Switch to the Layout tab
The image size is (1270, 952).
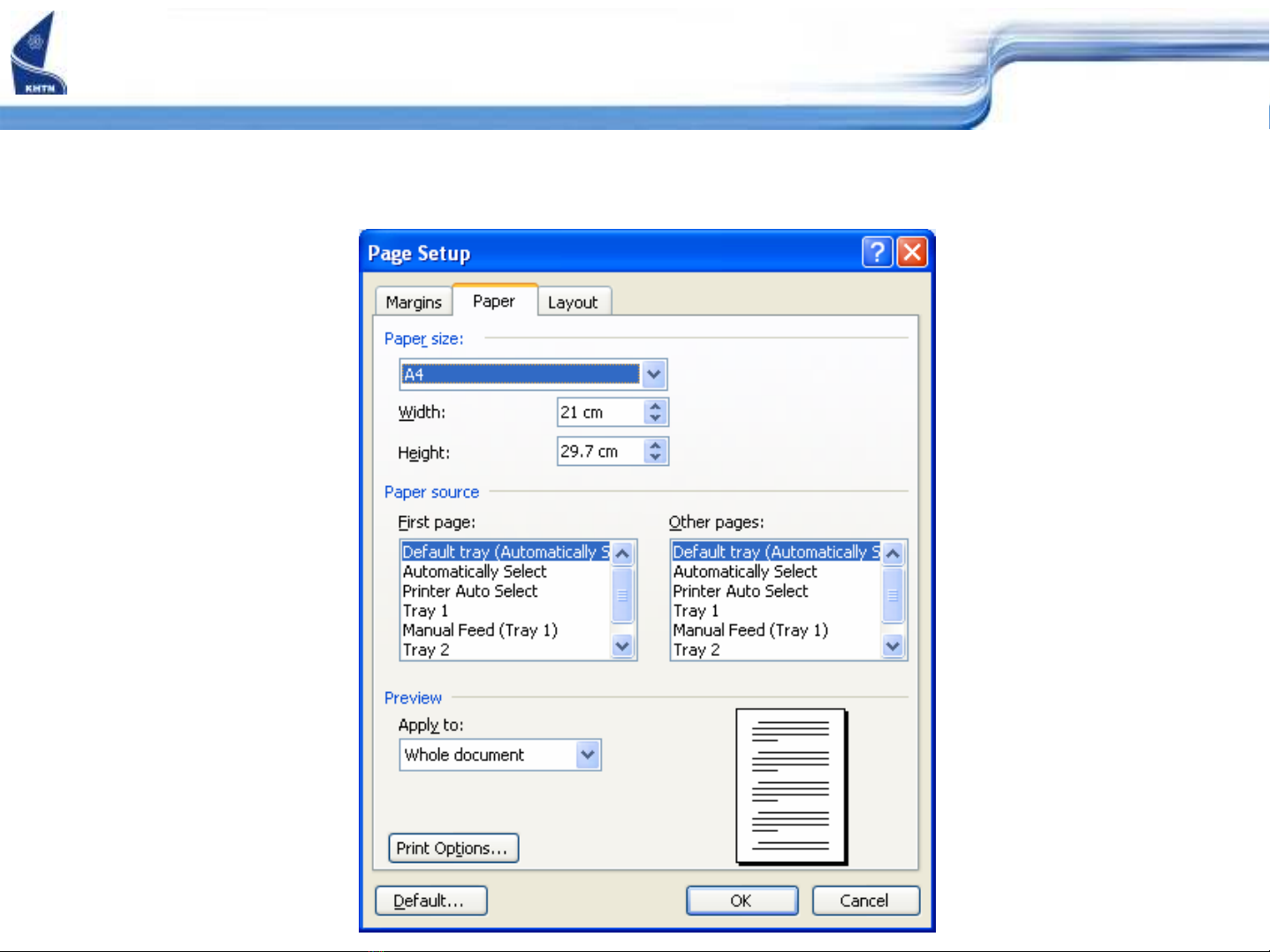[573, 302]
